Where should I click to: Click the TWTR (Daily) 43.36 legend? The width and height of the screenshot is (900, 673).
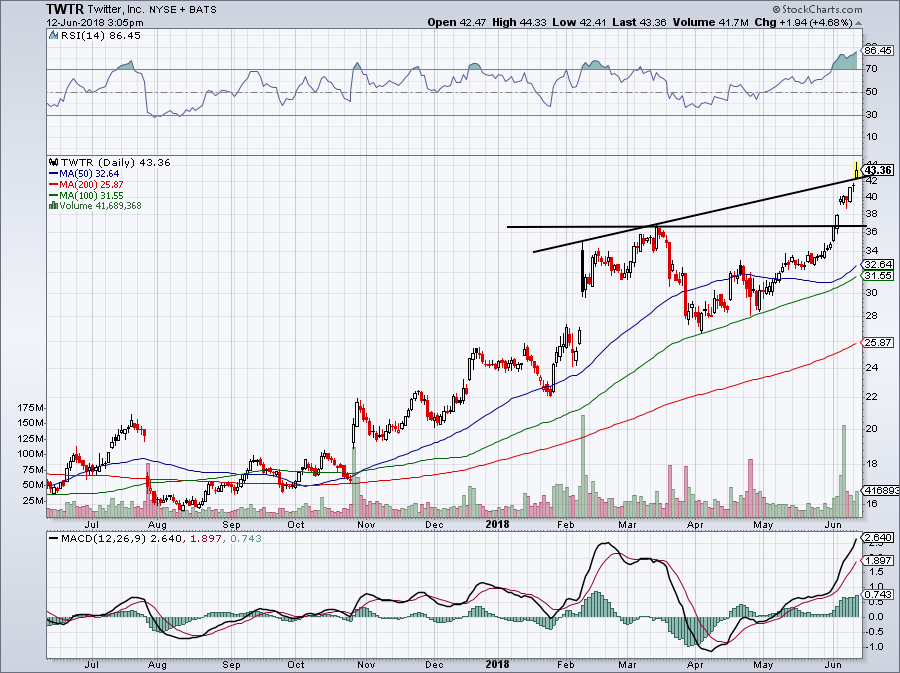coord(116,162)
